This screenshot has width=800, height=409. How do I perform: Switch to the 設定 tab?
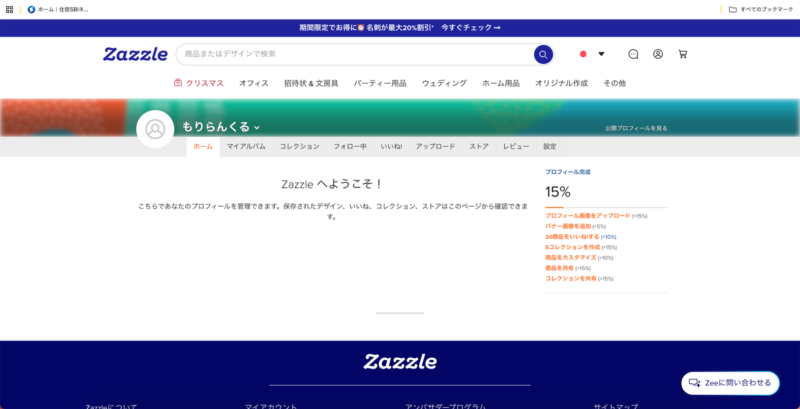coord(550,146)
